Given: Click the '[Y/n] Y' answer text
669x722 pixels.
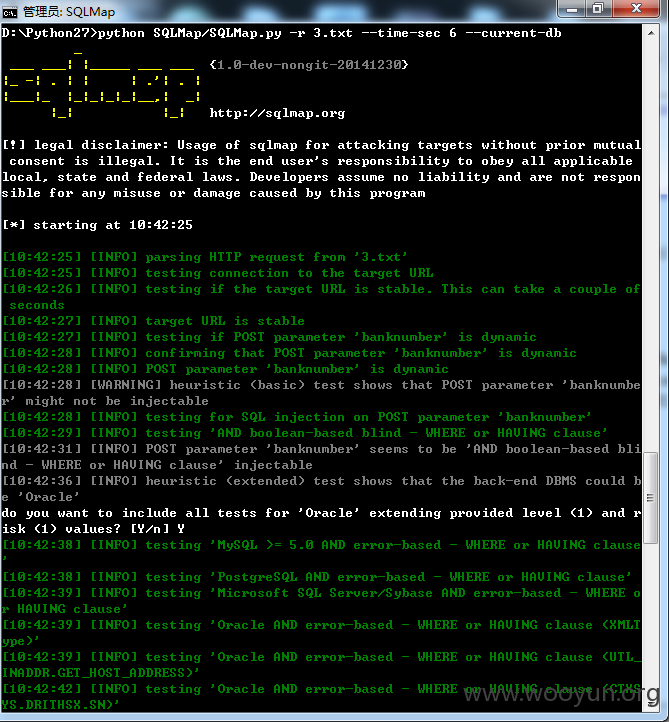Looking at the screenshot, I should [157, 529].
